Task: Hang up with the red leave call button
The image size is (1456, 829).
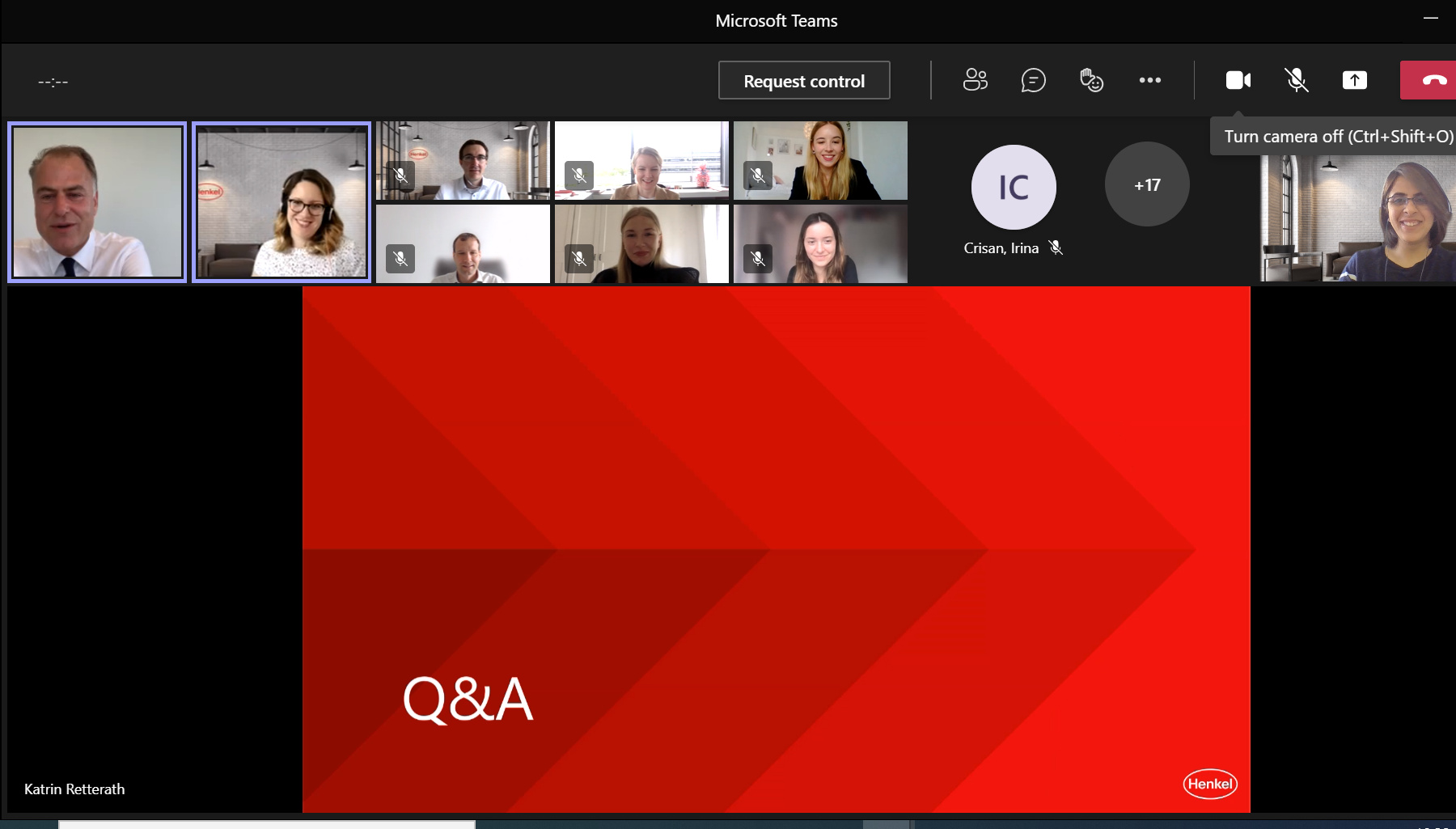Action: point(1430,80)
